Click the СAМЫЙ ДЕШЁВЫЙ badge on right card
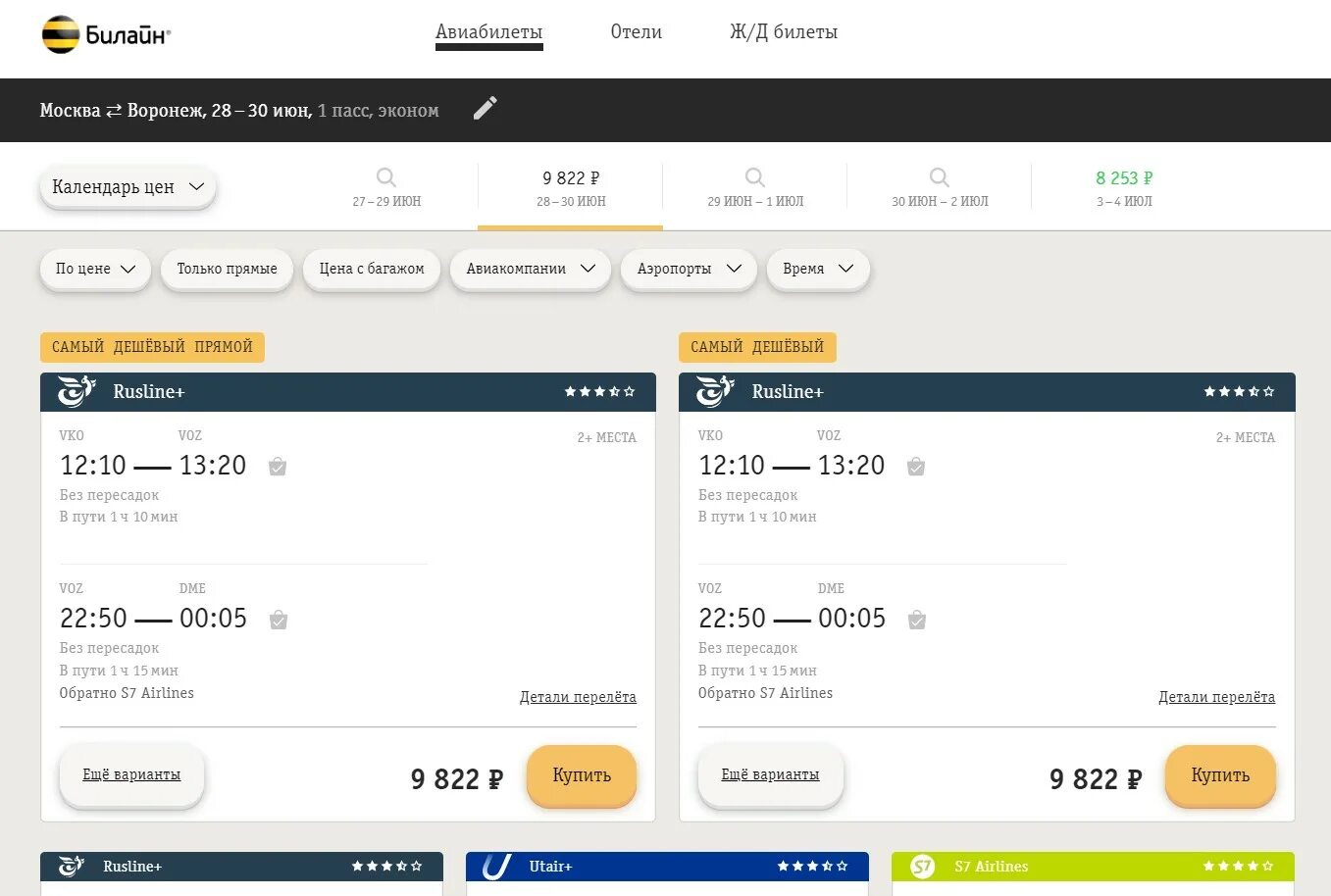The image size is (1331, 896). (757, 347)
